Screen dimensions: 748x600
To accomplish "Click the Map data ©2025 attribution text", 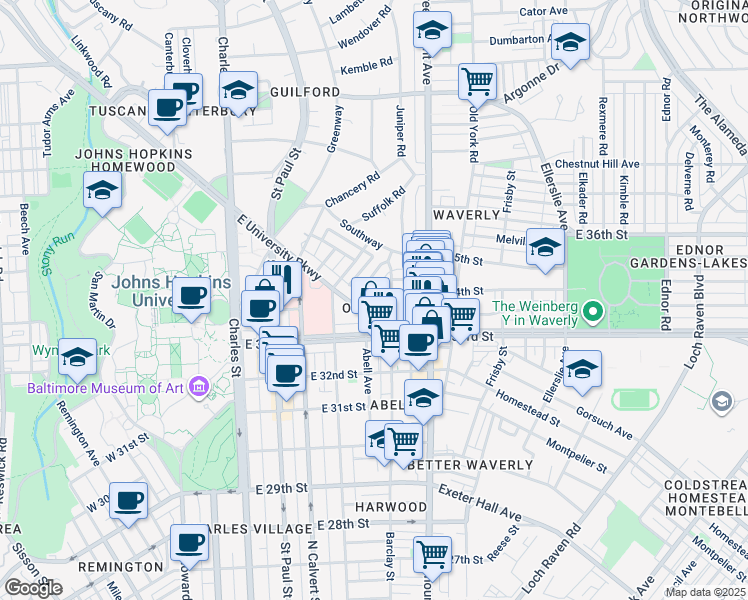I will [706, 592].
